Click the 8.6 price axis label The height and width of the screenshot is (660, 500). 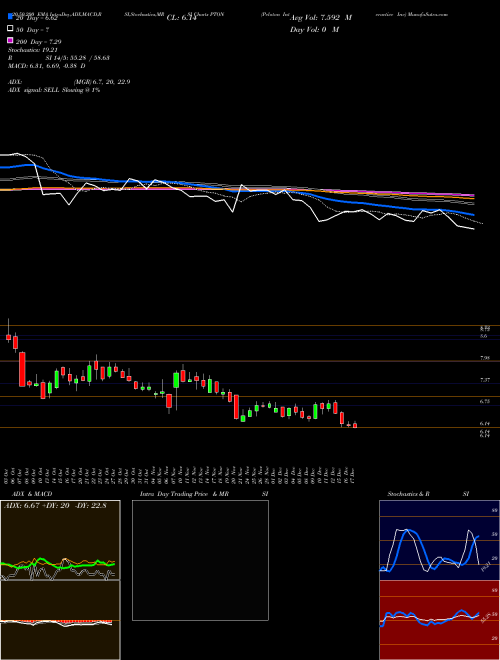pos(484,336)
